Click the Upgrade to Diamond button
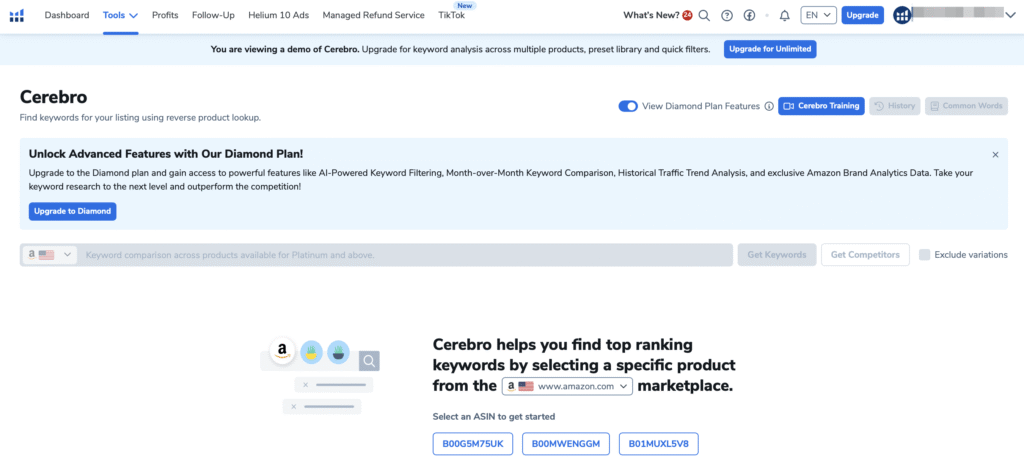 click(x=73, y=211)
